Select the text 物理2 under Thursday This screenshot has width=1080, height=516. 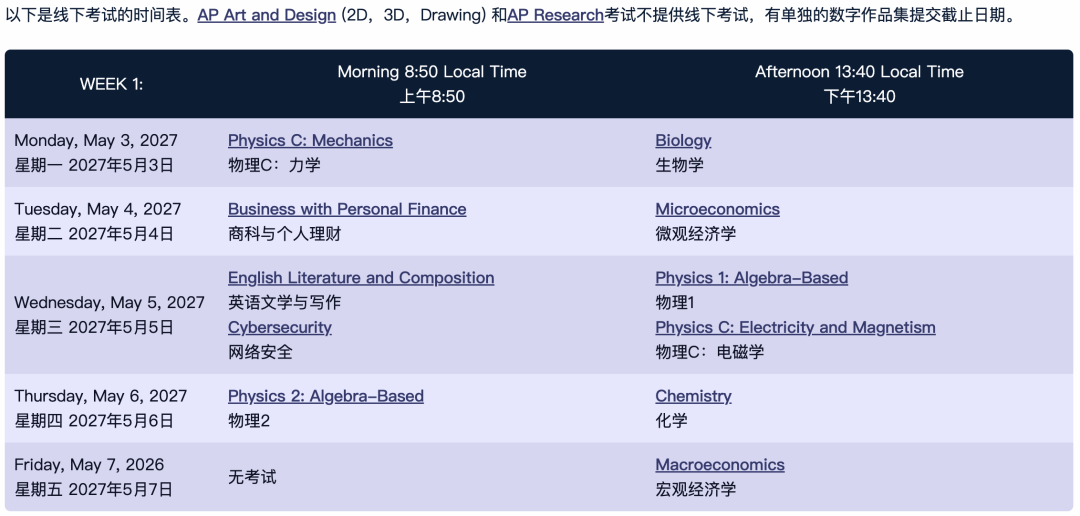tap(249, 421)
